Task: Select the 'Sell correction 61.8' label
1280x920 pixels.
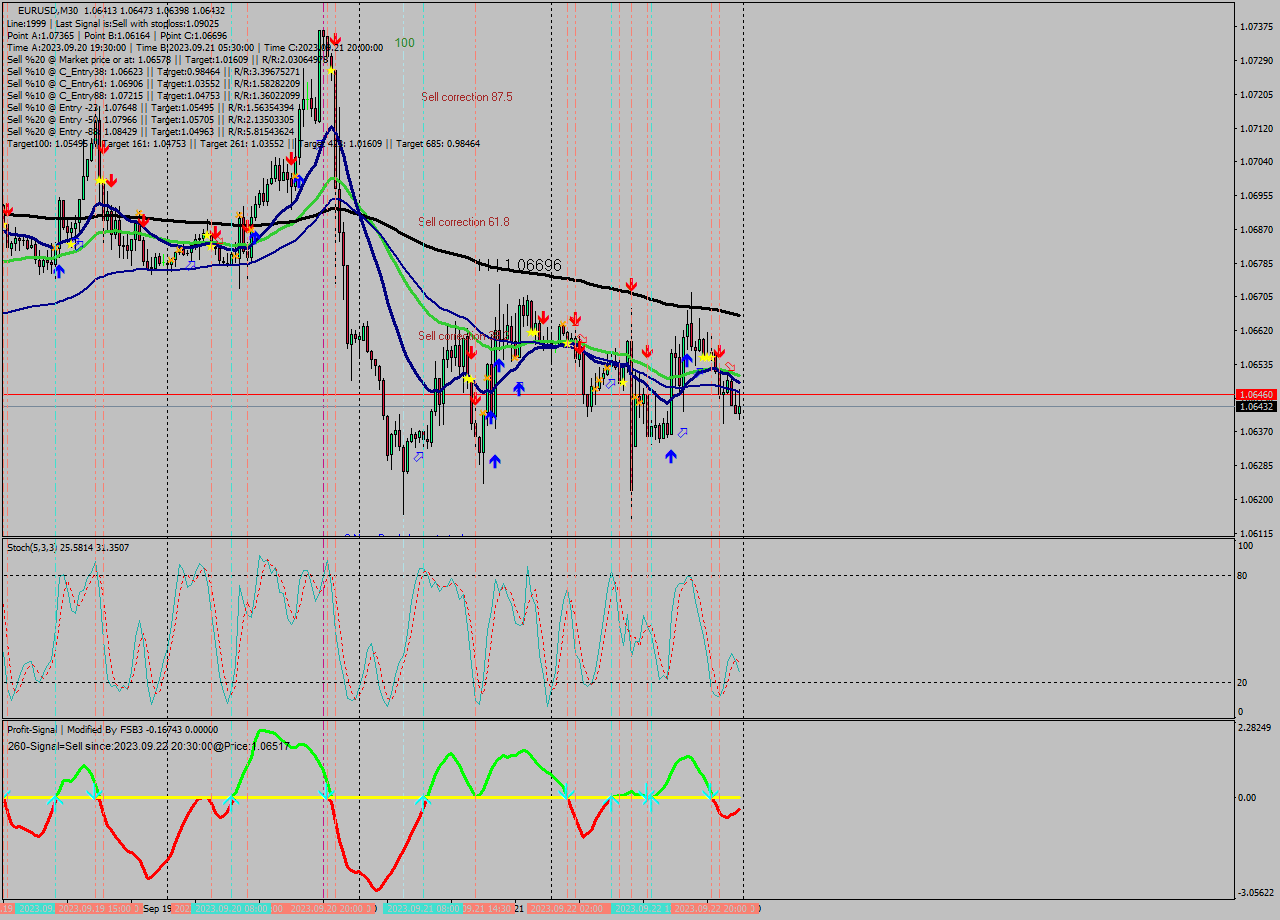Action: pyautogui.click(x=464, y=222)
